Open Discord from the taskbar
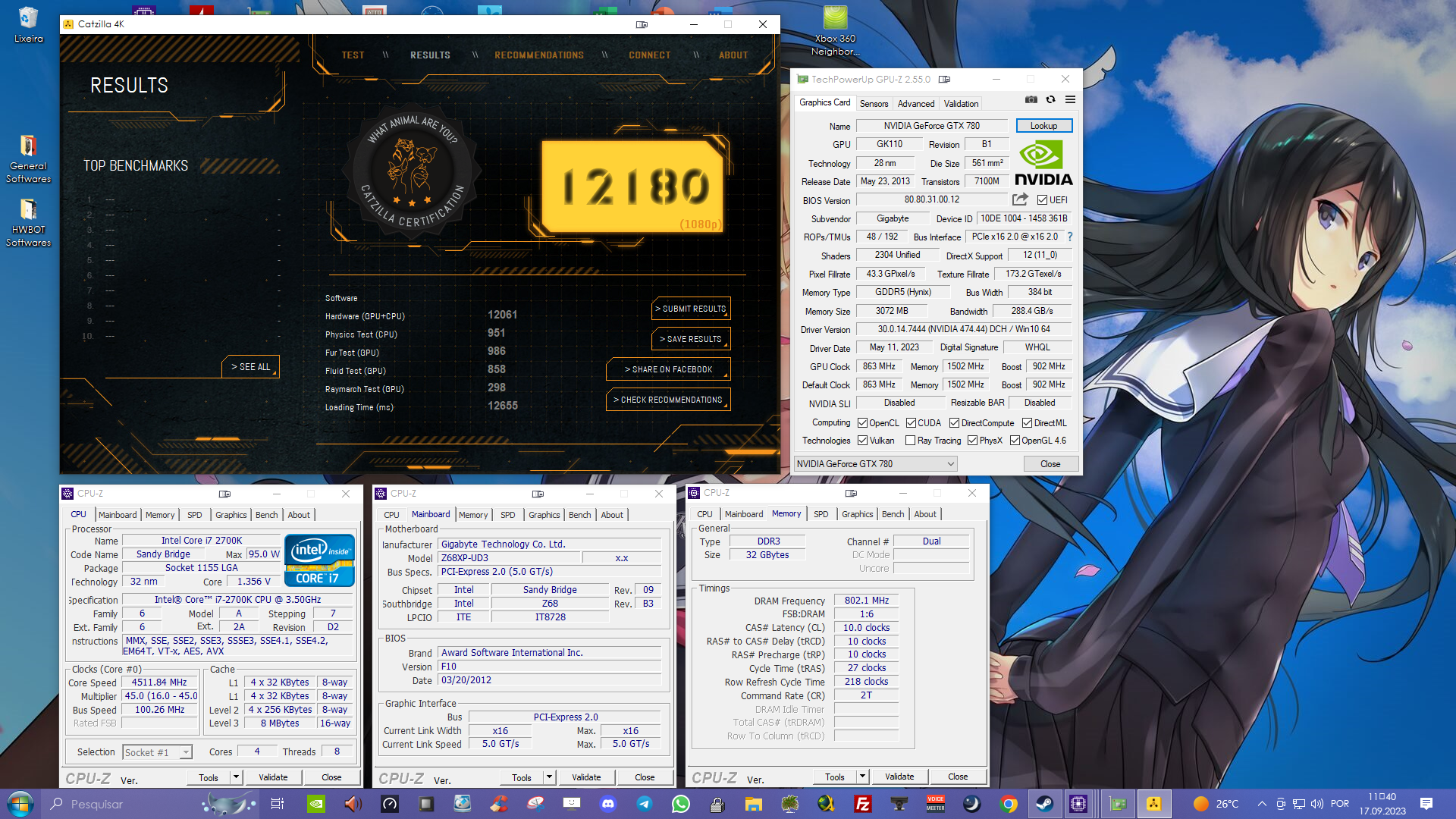Screen dimensions: 1456x819 (608, 804)
